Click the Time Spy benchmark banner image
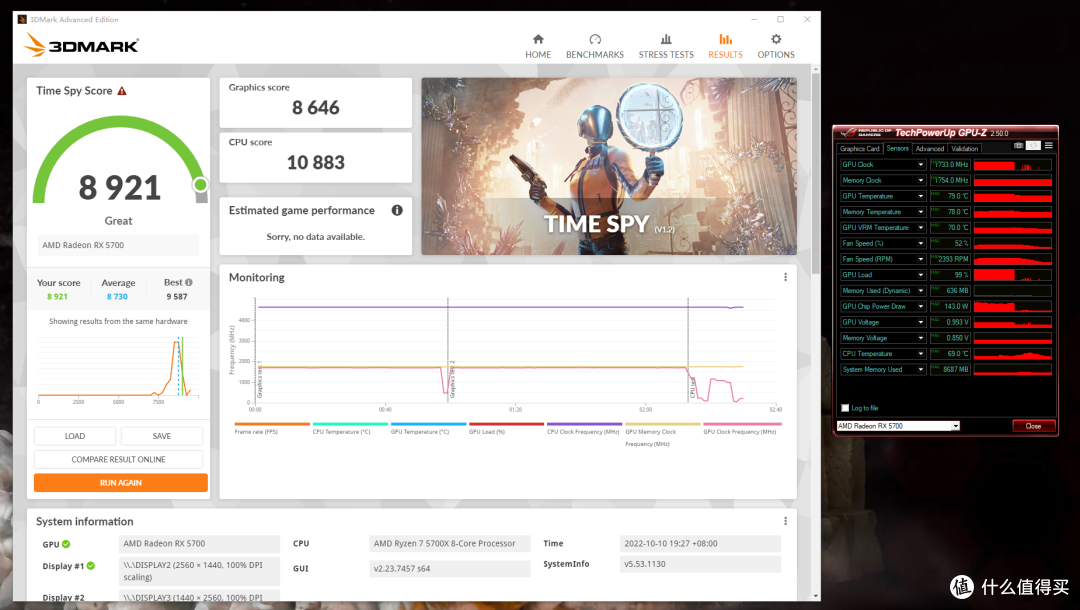Viewport: 1080px width, 610px height. tap(608, 166)
